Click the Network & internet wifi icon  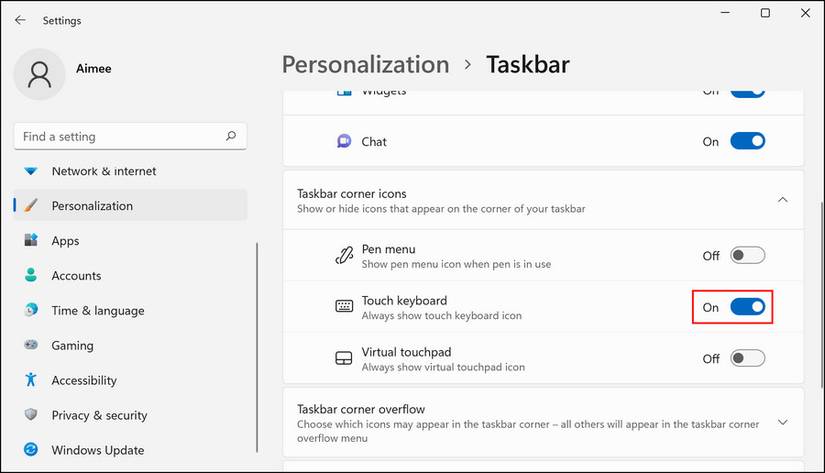[31, 171]
